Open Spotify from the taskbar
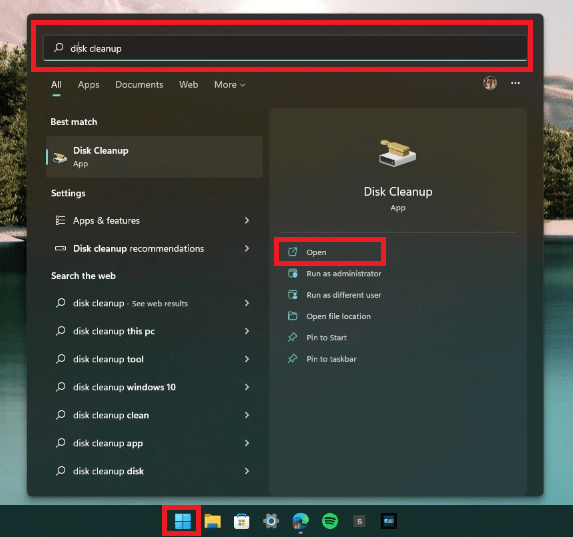This screenshot has height=537, width=573. pyautogui.click(x=330, y=521)
